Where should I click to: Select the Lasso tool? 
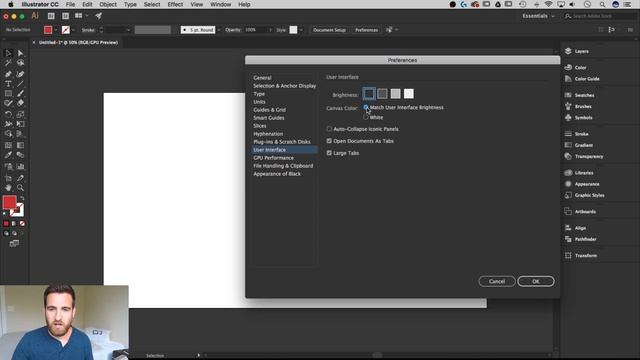click(x=20, y=63)
